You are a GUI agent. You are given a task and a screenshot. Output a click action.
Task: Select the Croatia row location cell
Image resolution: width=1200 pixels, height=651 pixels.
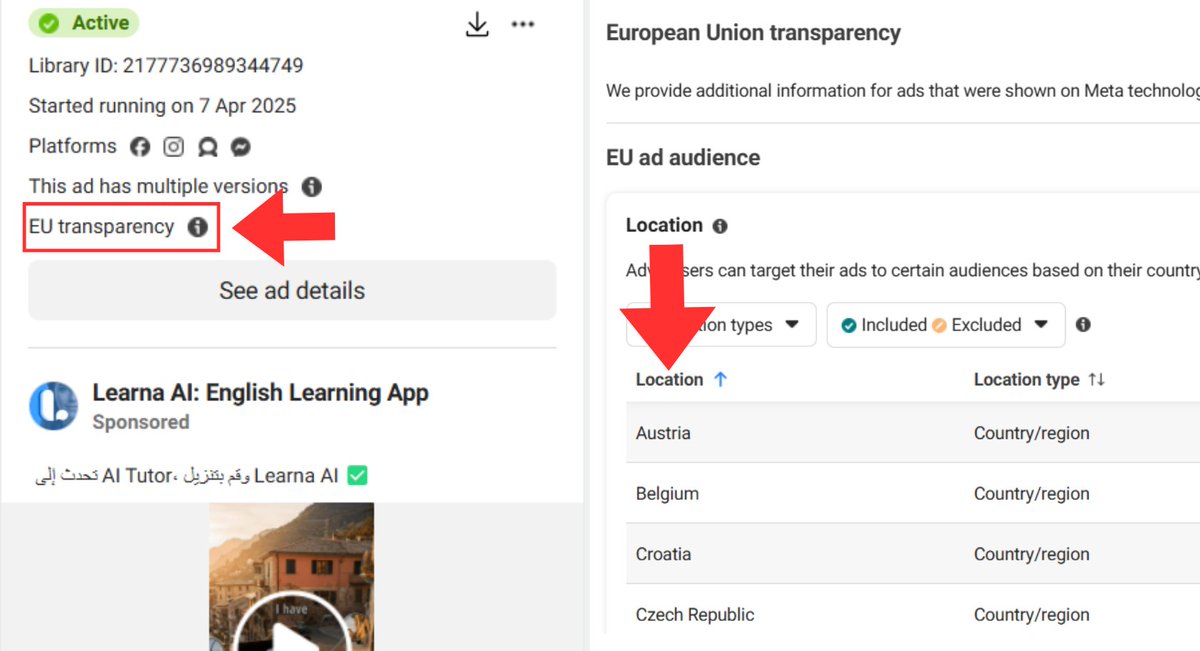pyautogui.click(x=663, y=554)
